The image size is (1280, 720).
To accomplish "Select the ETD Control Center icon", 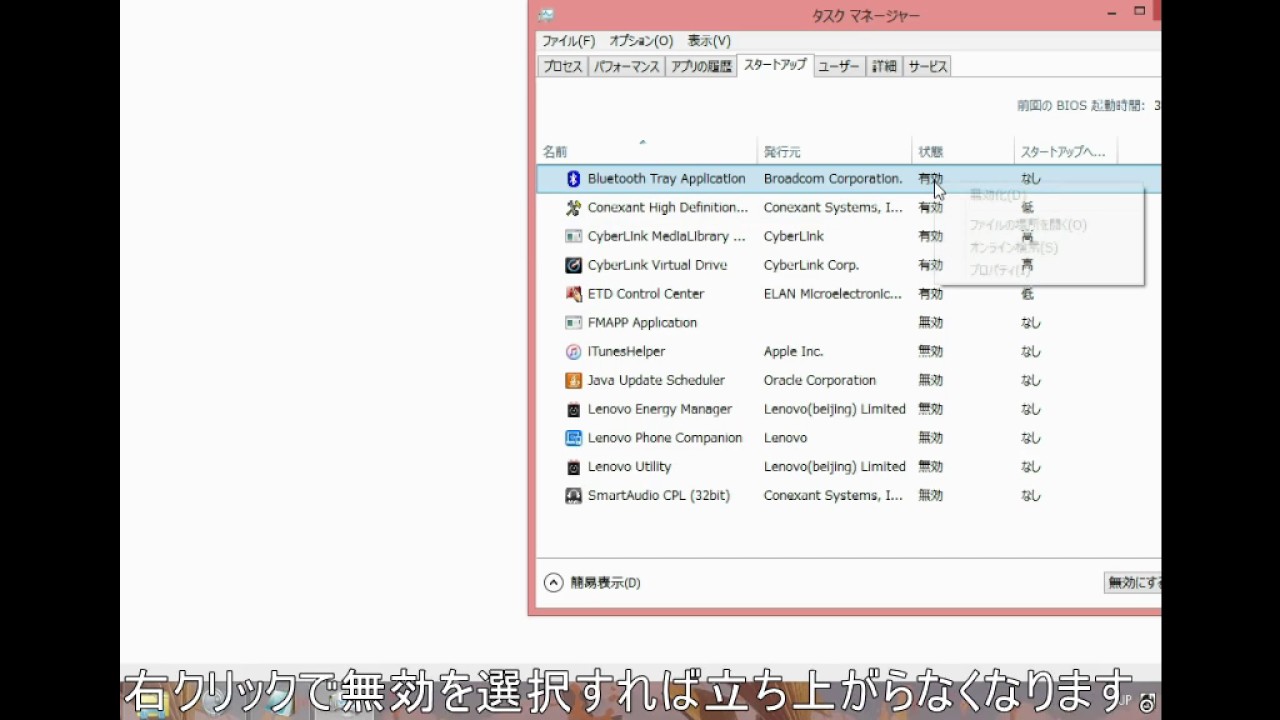I will click(573, 294).
